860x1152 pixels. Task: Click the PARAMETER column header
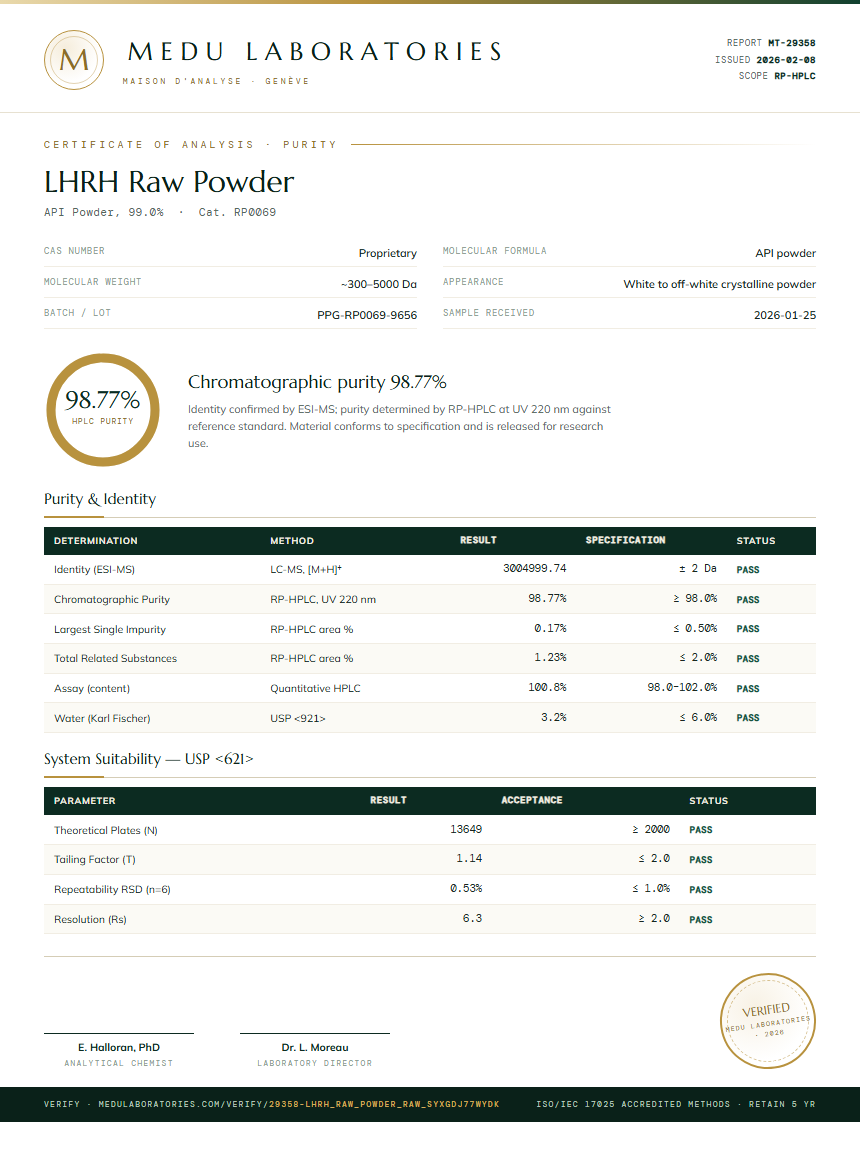click(x=84, y=801)
